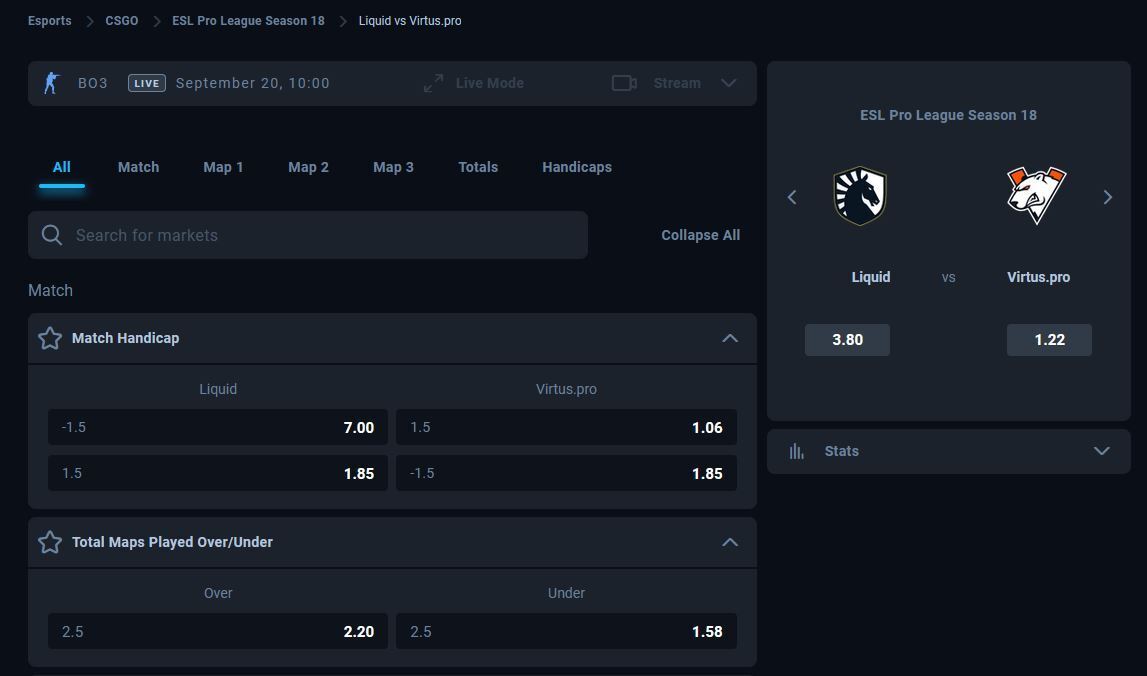Click ESL Pro League Season 18 card heading

coord(948,115)
